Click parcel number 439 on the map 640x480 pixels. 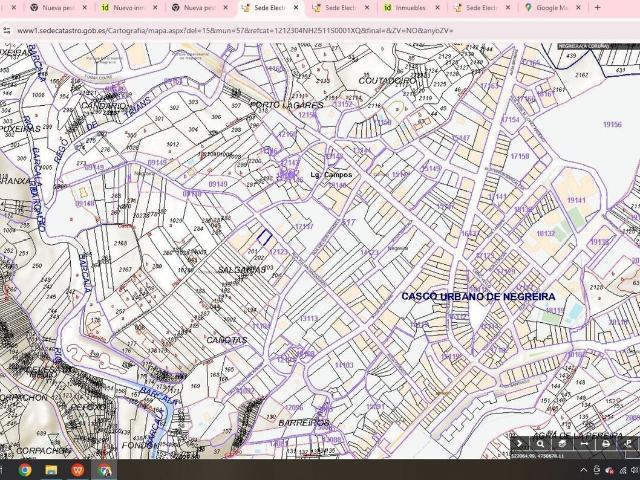tap(571, 56)
